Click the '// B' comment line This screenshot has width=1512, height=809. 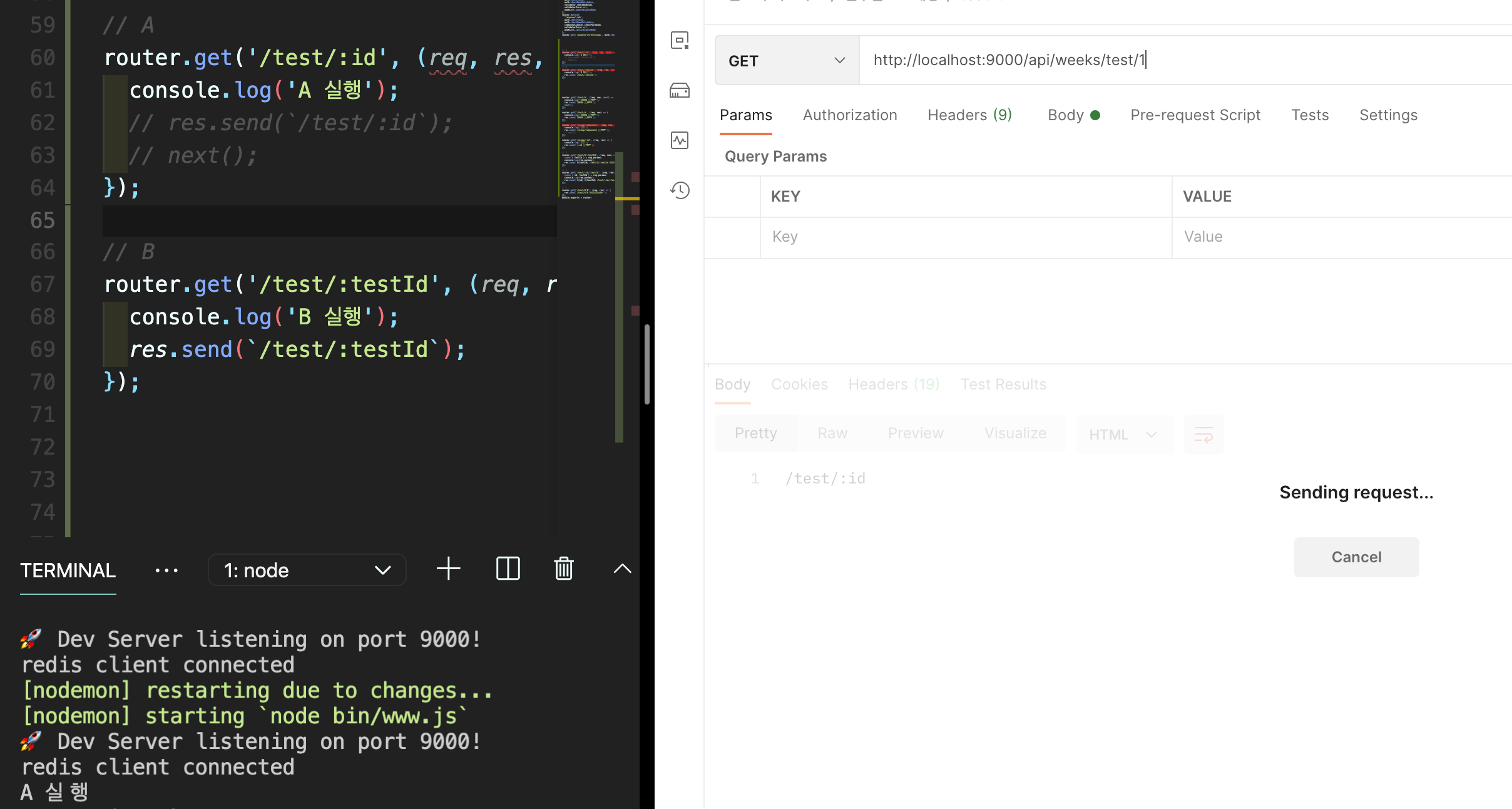click(129, 252)
